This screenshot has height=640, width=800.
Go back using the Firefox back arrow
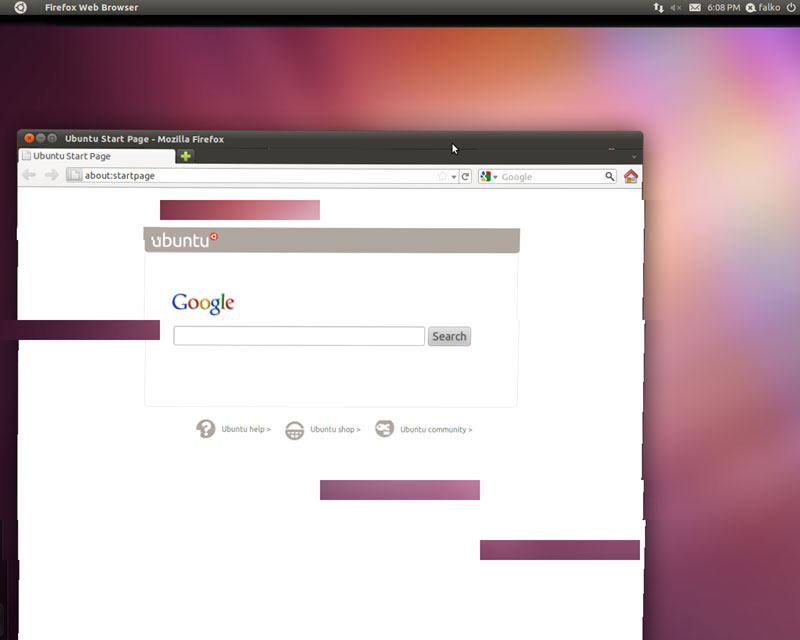29,175
